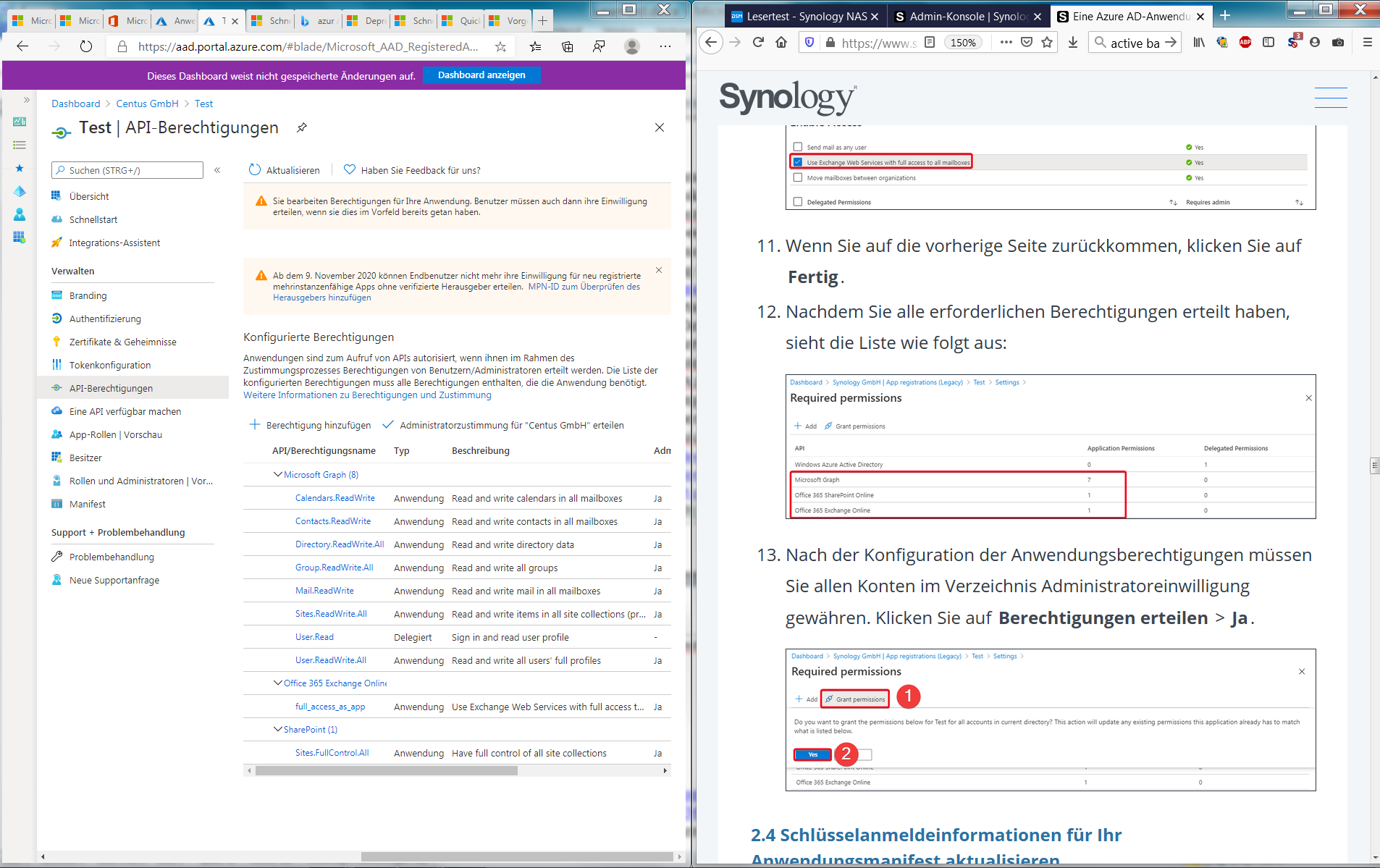Open Sites.FullControl.All permission
The height and width of the screenshot is (868, 1380).
332,753
